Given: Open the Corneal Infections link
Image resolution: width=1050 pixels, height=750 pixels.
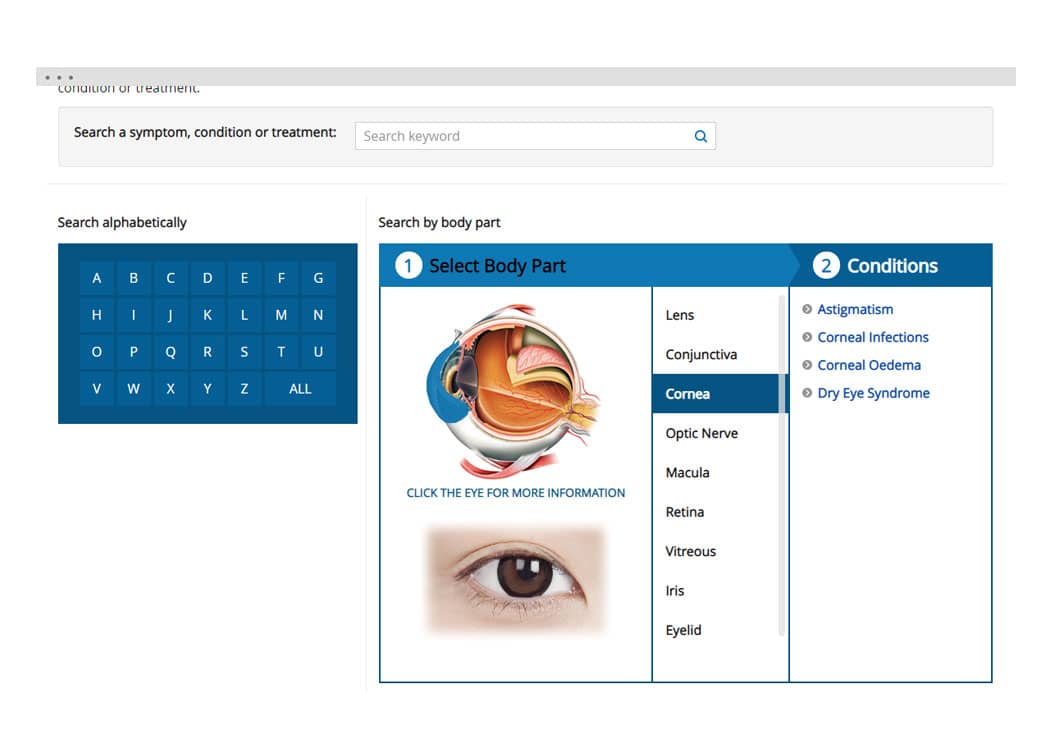Looking at the screenshot, I should [x=873, y=338].
